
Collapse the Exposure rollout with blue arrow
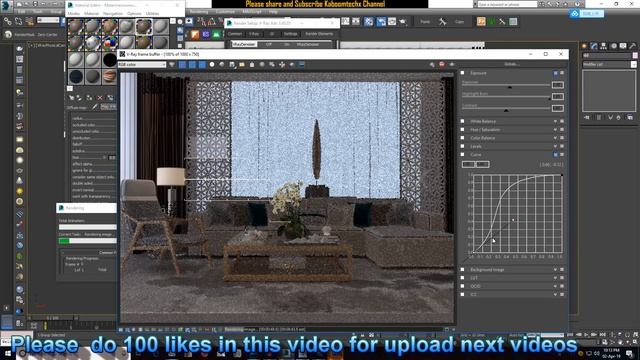point(556,73)
